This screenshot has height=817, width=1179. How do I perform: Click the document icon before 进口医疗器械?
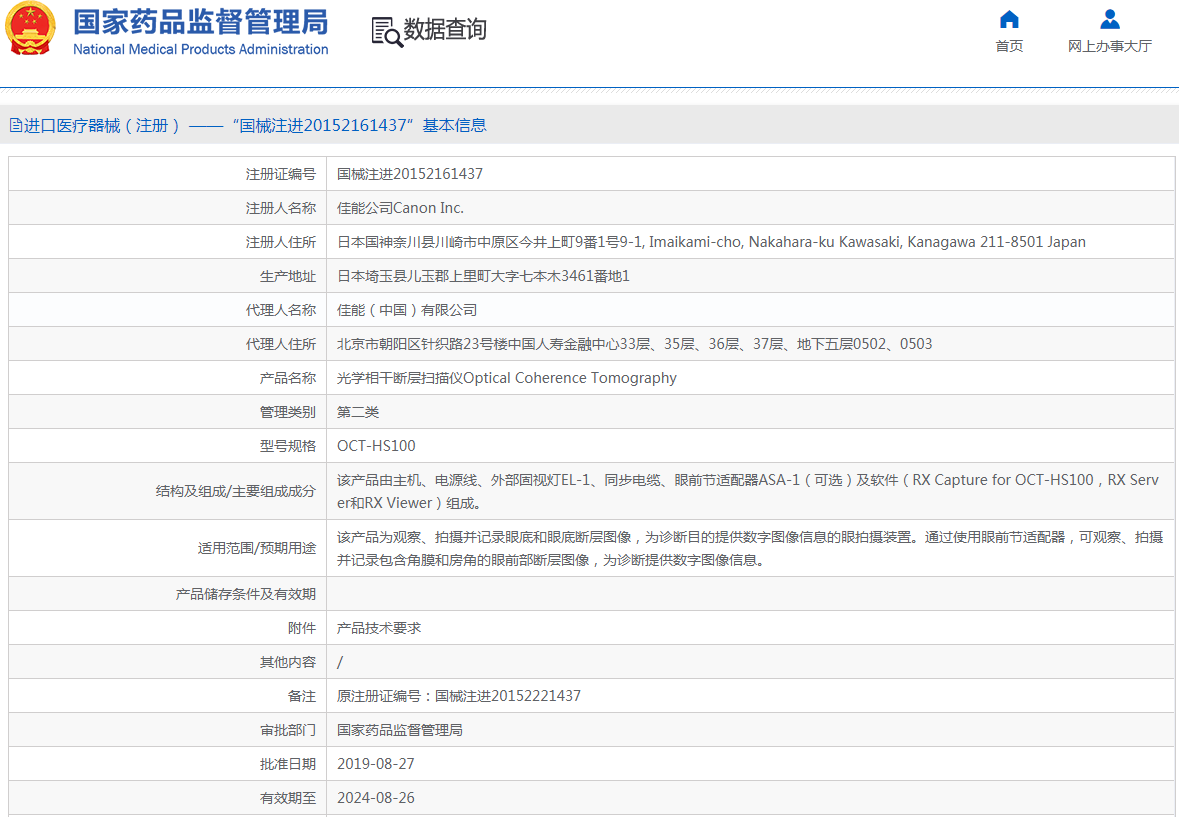[16, 126]
